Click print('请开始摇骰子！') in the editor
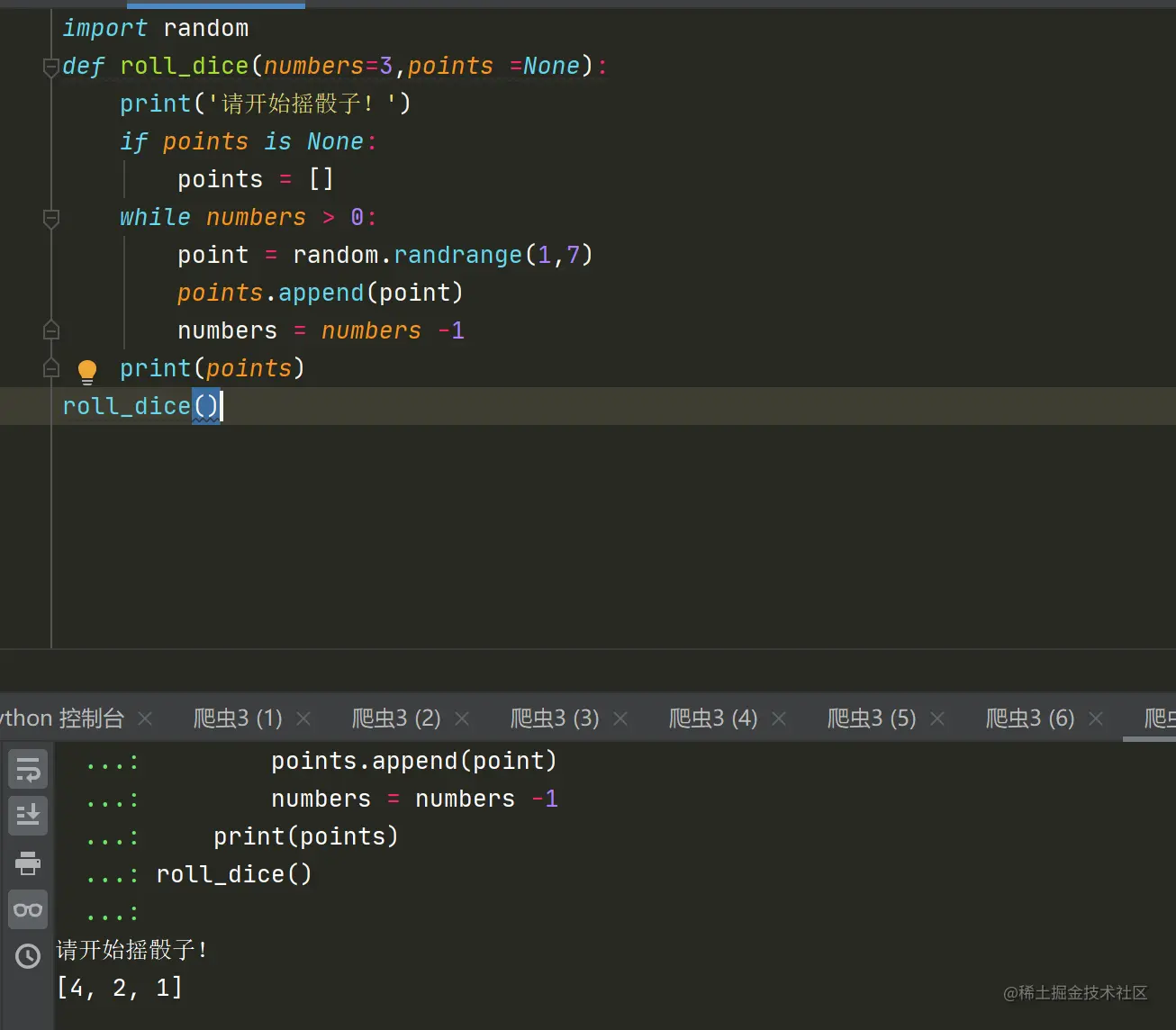The height and width of the screenshot is (1030, 1176). 266,104
